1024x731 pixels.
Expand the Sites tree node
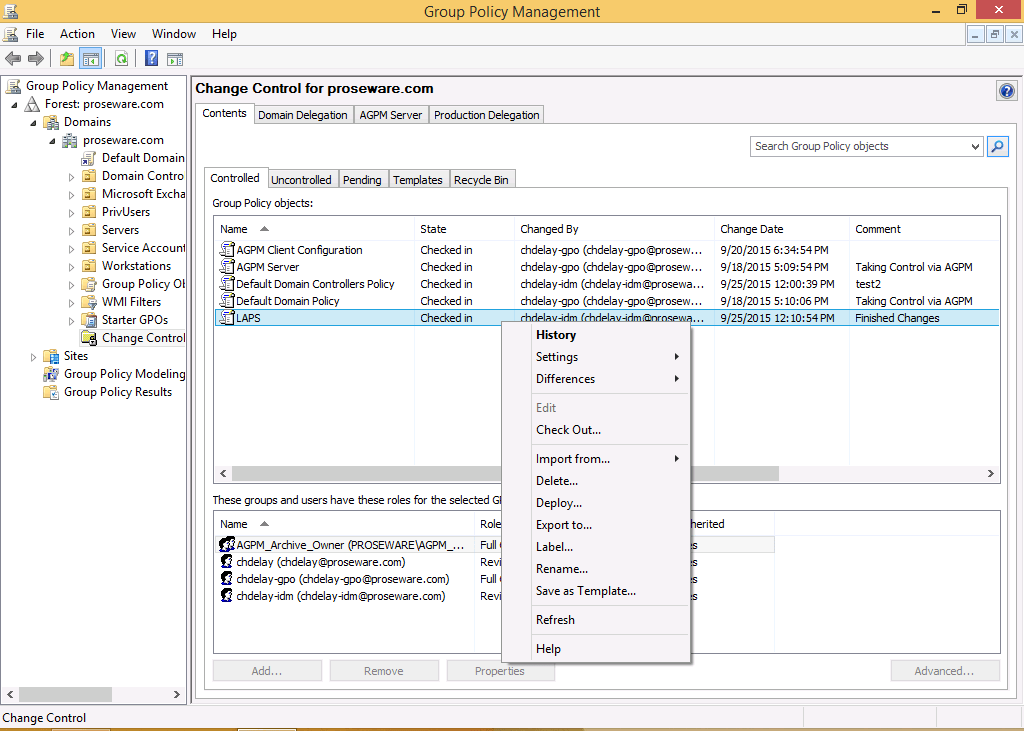pos(33,356)
